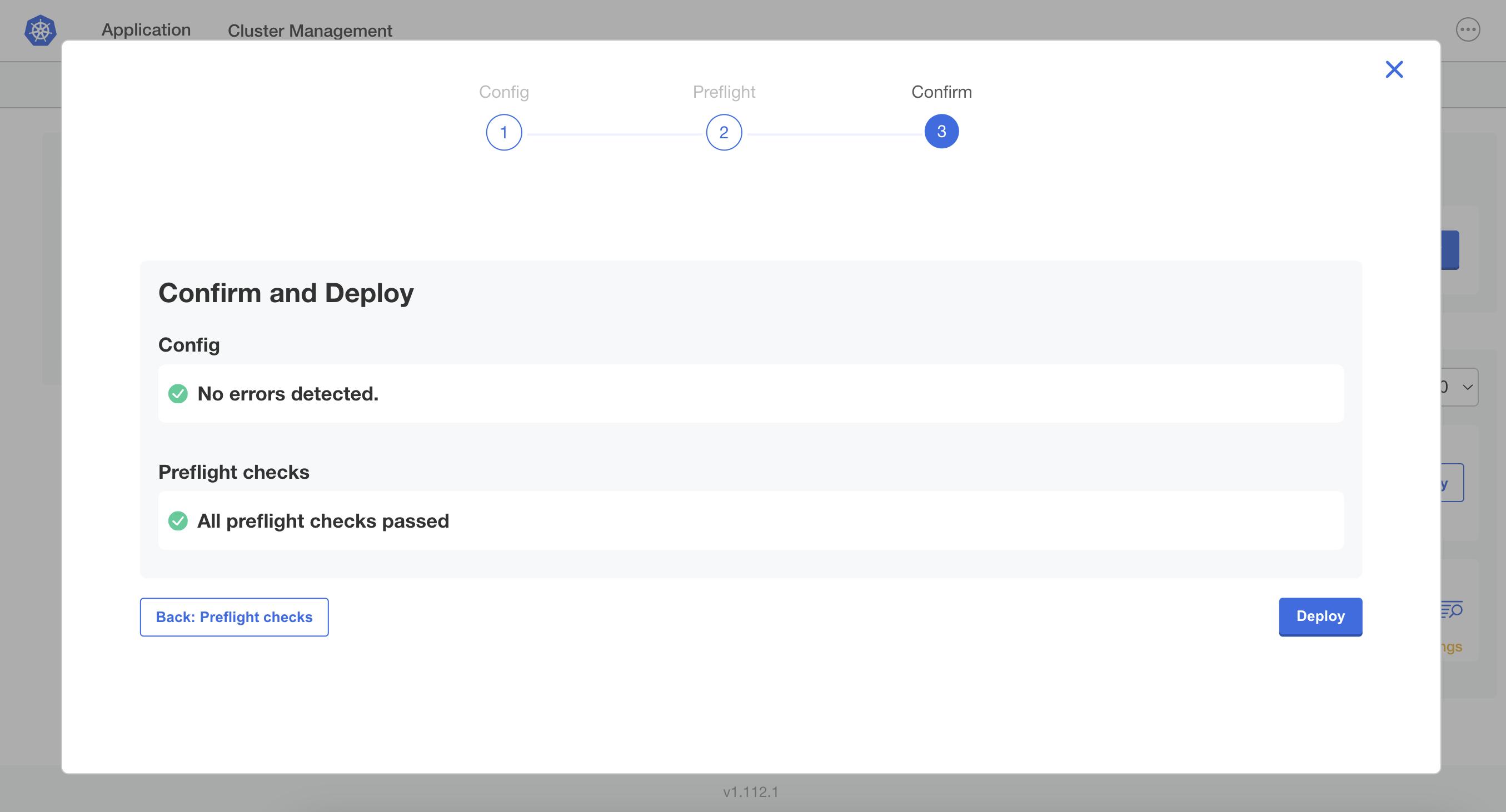Click the green check beside All preflight checks passed
The width and height of the screenshot is (1506, 812).
[x=178, y=520]
